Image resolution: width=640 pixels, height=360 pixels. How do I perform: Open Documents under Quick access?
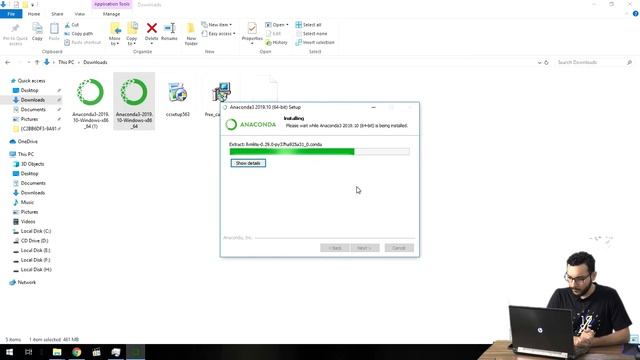[33, 109]
